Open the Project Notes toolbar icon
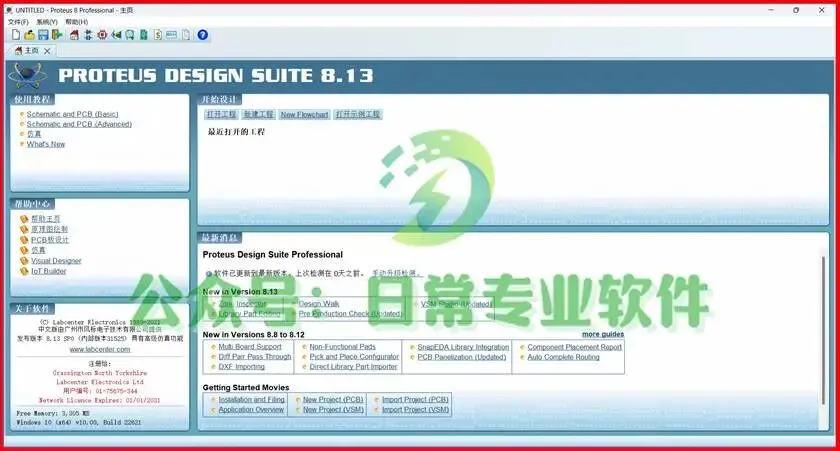 click(x=186, y=35)
